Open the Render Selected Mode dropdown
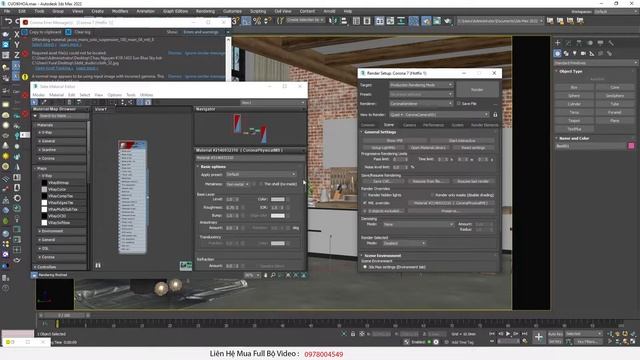The image size is (640, 360). (404, 243)
